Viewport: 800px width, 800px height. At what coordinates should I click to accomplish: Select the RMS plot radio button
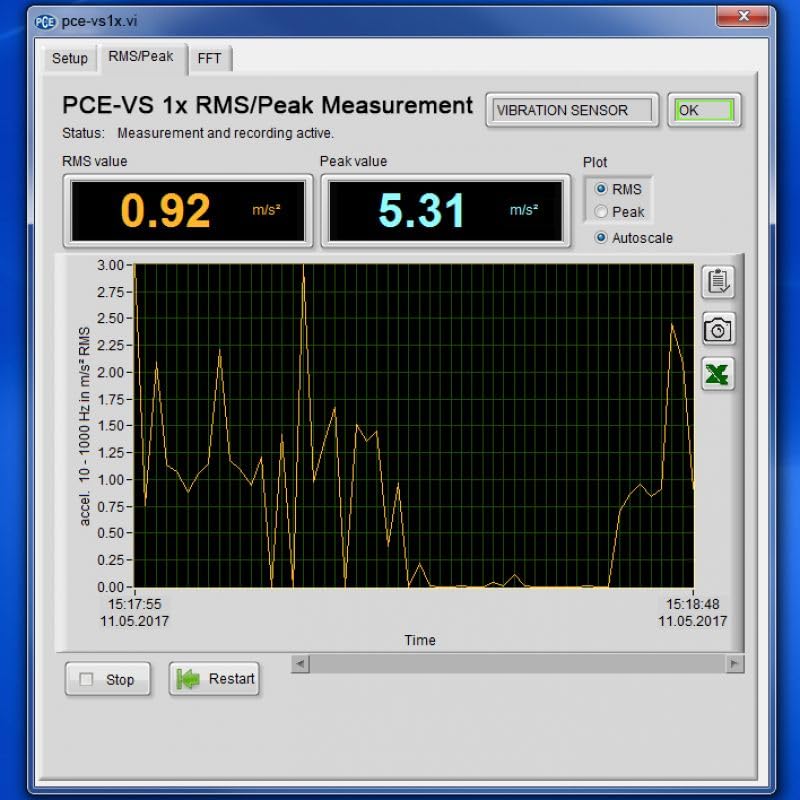[603, 189]
